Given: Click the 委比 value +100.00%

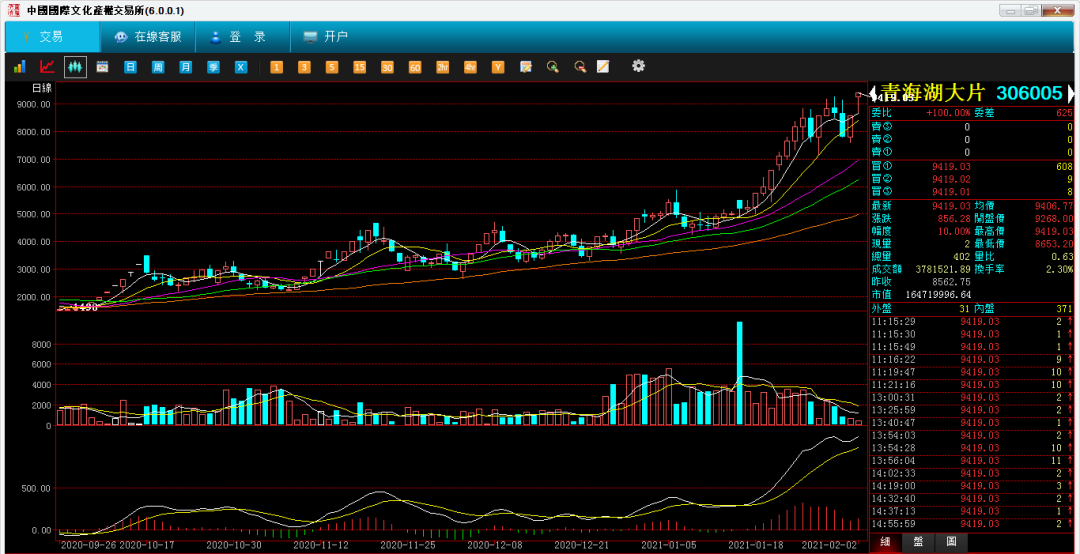Looking at the screenshot, I should 948,112.
